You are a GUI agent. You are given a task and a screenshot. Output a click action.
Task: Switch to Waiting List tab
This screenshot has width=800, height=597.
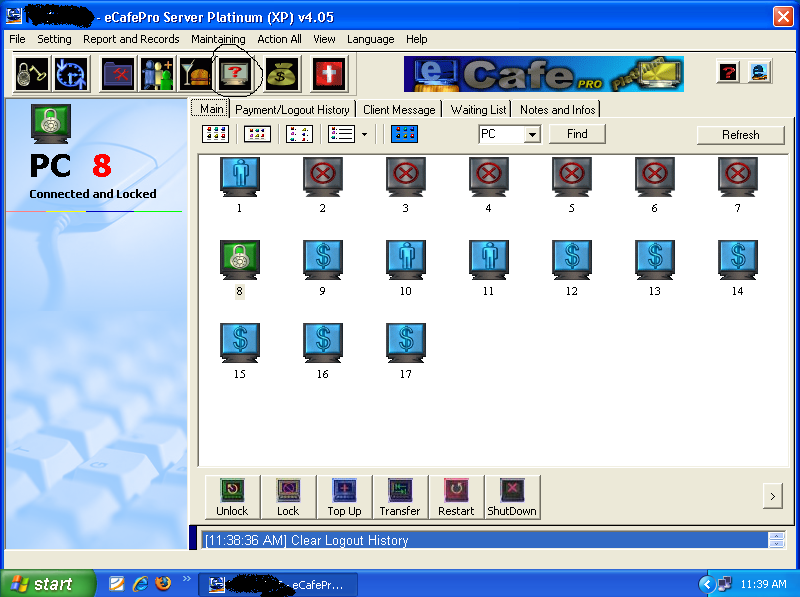click(x=479, y=110)
